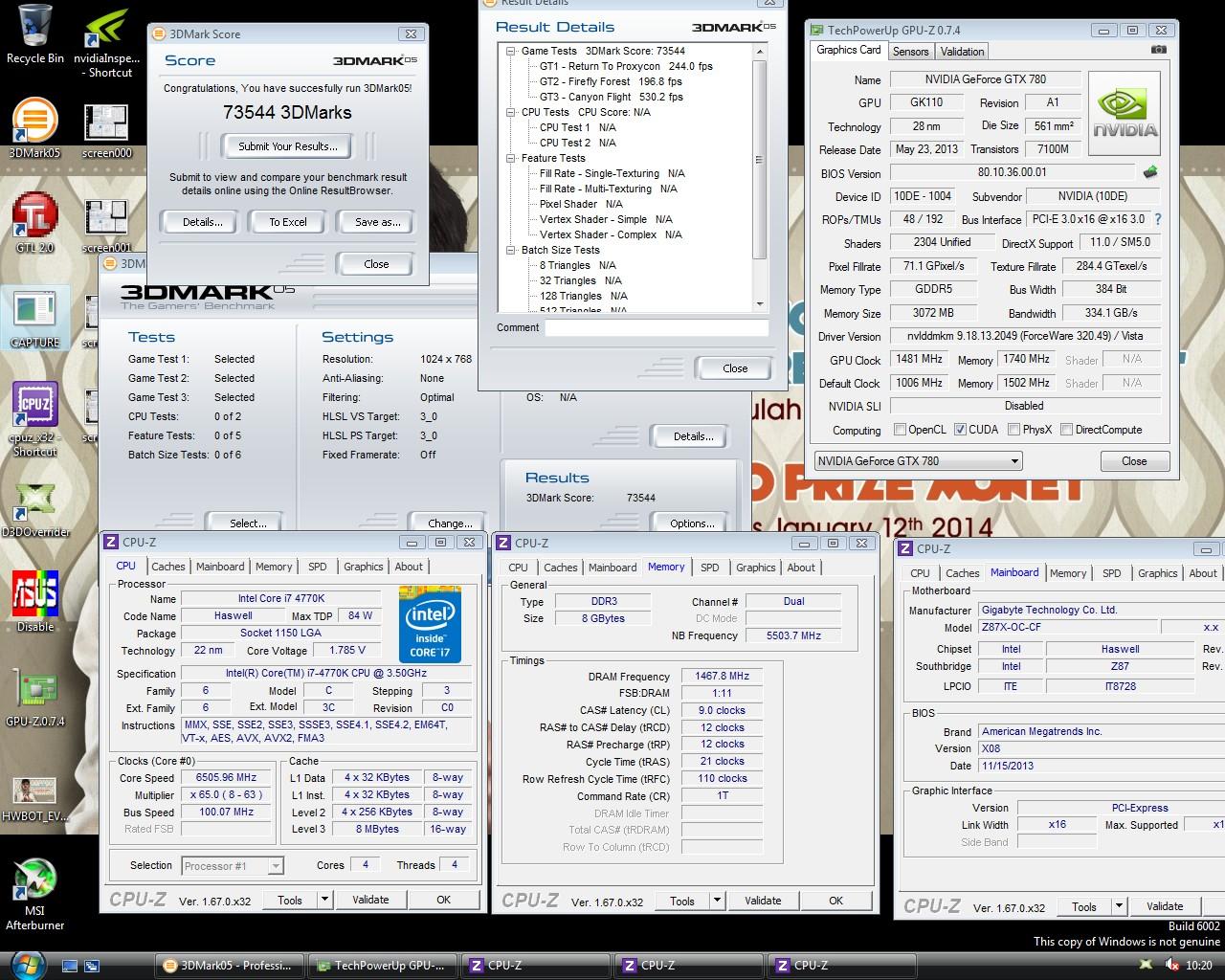Open the About tab in the CPU tab CPU-Z window
This screenshot has width=1225, height=980.
click(409, 567)
